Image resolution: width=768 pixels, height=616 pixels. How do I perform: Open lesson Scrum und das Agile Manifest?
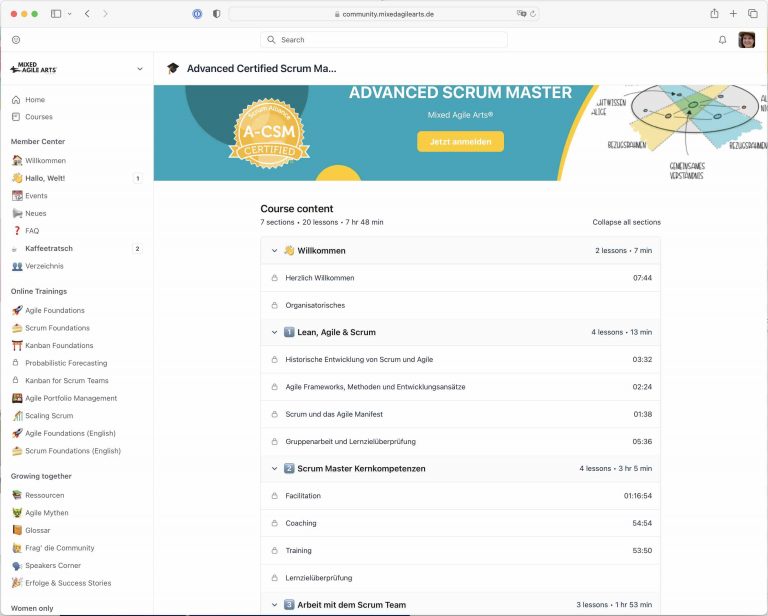pyautogui.click(x=460, y=414)
